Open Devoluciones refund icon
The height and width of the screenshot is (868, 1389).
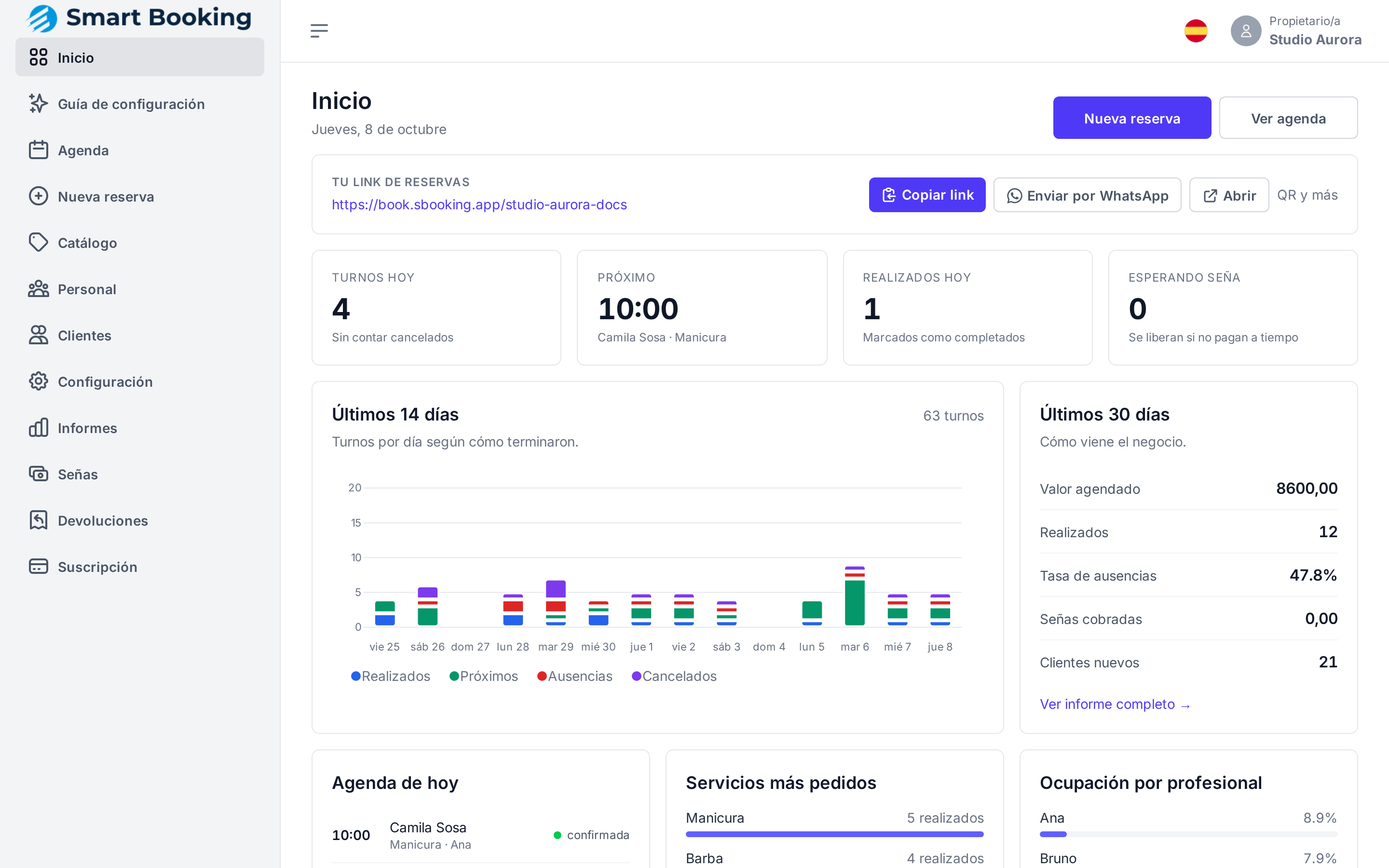39,521
